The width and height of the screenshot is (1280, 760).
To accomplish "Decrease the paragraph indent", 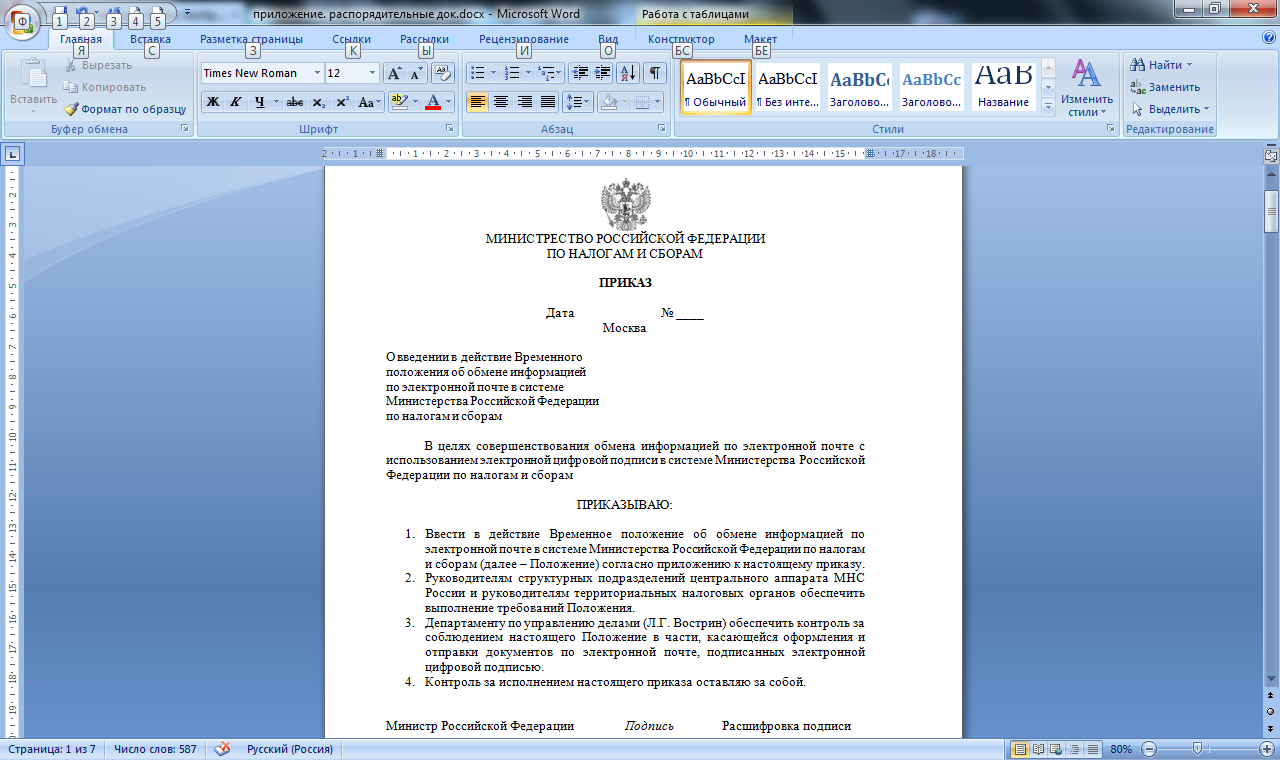I will 580,73.
